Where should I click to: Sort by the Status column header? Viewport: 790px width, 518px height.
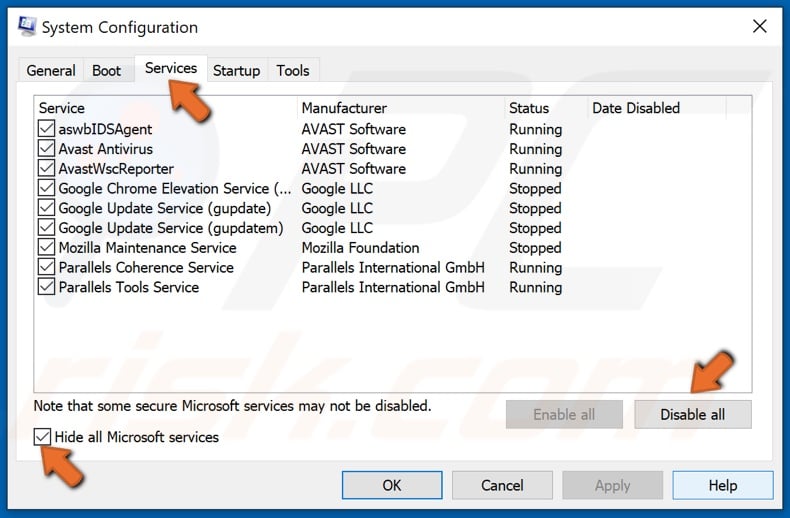tap(546, 108)
